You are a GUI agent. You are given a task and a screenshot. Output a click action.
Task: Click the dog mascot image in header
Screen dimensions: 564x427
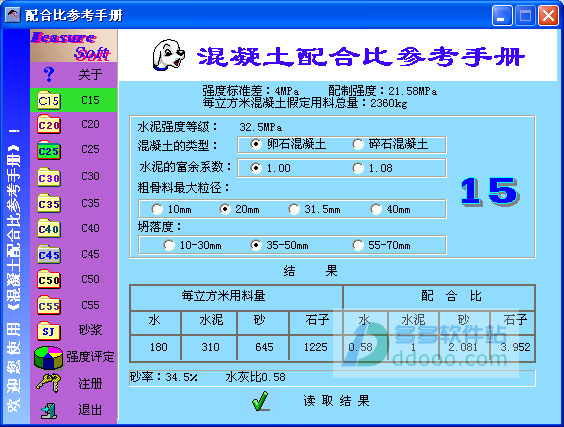[168, 55]
